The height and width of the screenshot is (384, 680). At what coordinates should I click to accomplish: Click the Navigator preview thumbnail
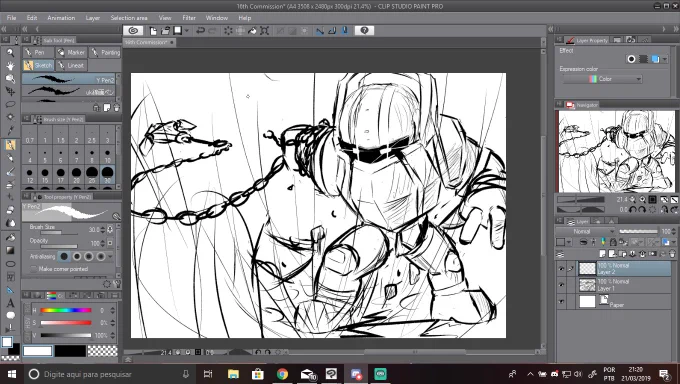(617, 151)
